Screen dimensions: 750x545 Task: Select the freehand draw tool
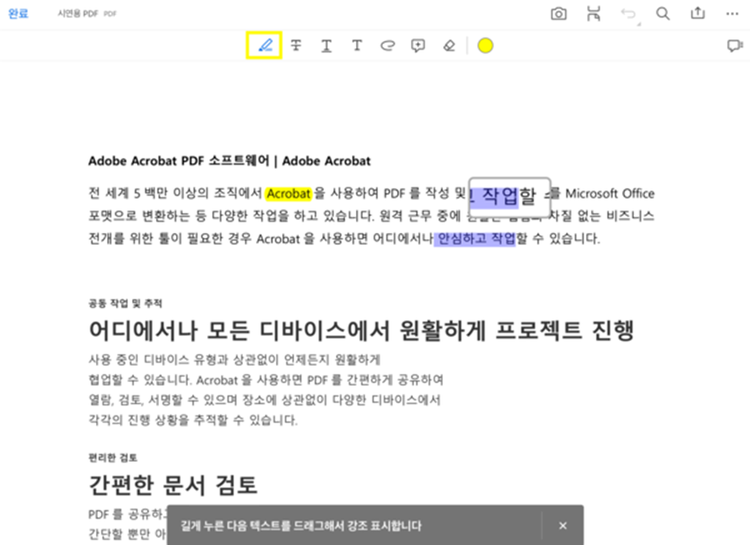(387, 45)
